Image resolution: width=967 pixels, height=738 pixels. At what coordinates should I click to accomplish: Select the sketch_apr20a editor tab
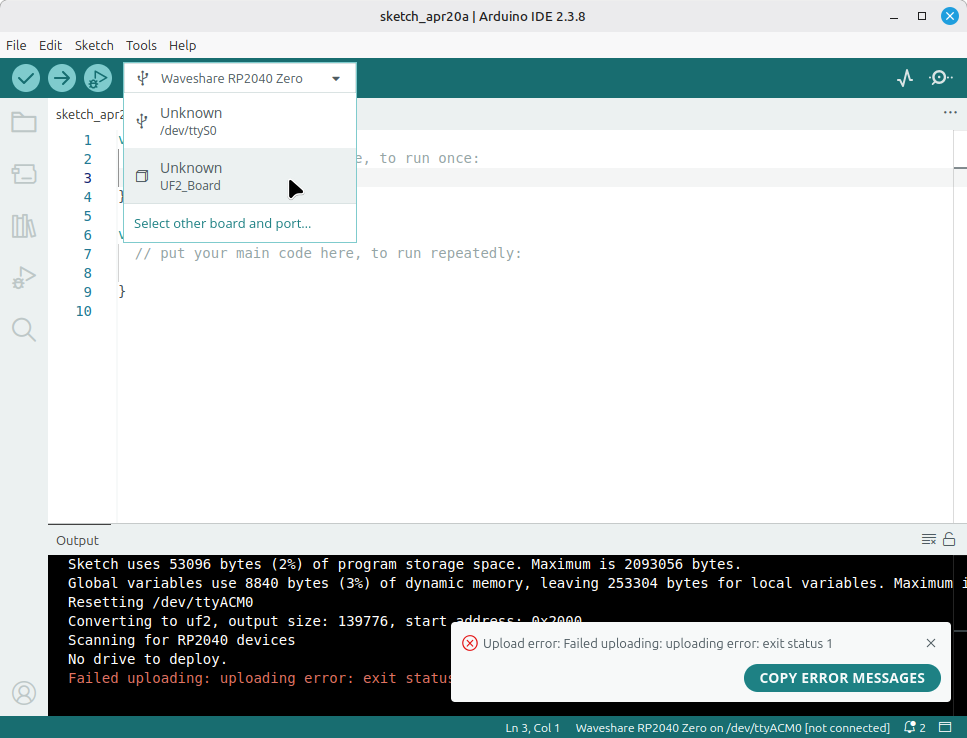click(x=89, y=115)
